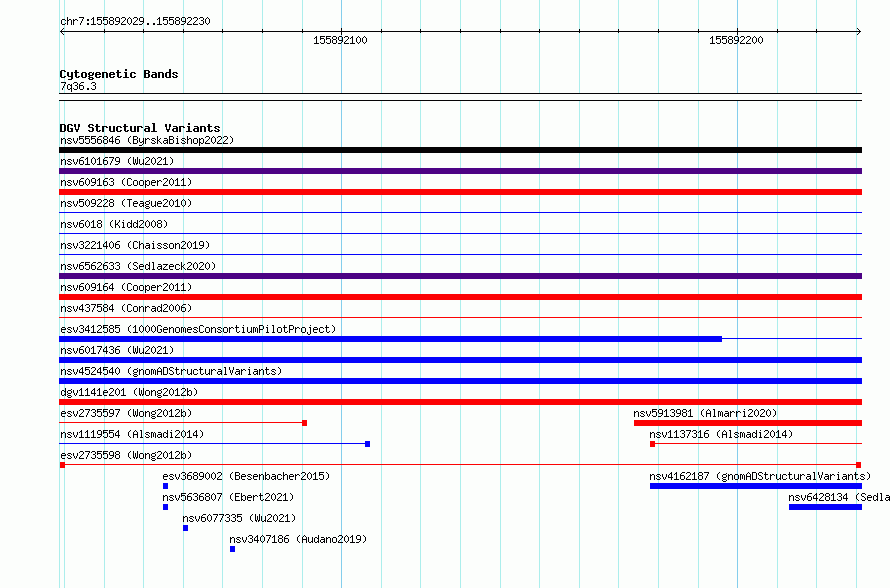Click the blue nsv6428134 variant bar
This screenshot has width=890, height=588.
(825, 507)
